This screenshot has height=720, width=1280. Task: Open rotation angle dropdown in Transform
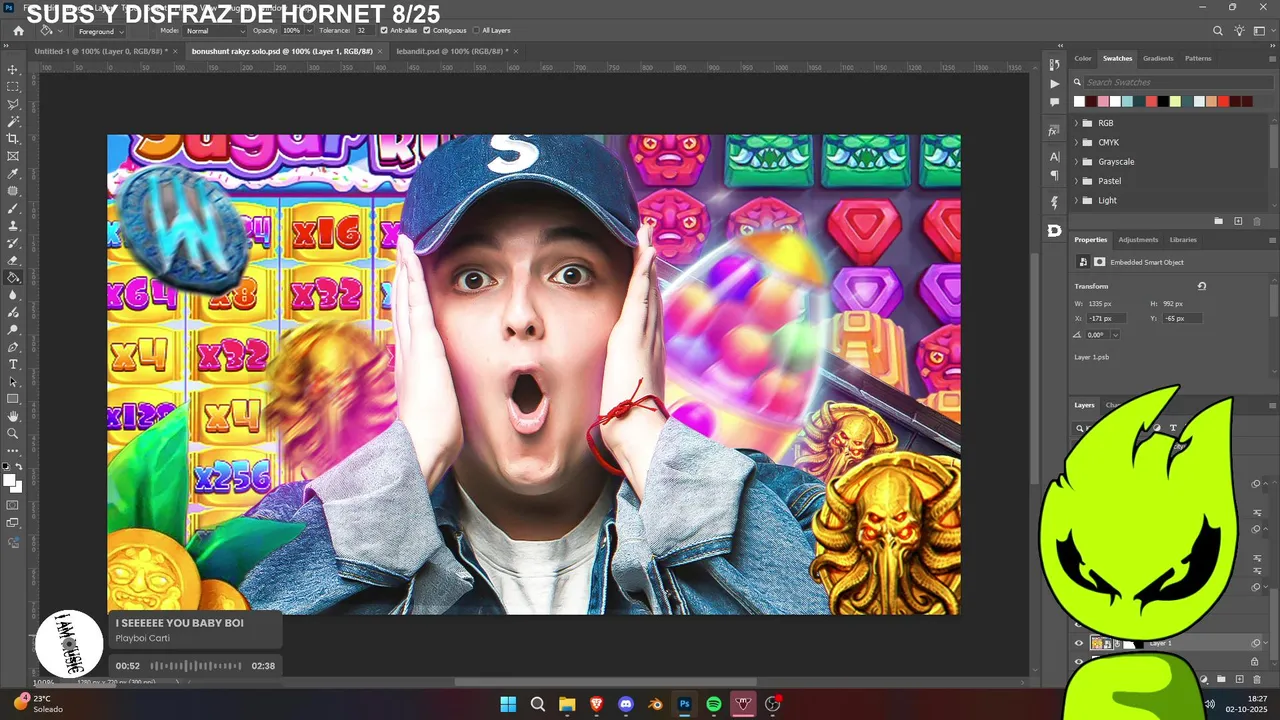click(1116, 335)
